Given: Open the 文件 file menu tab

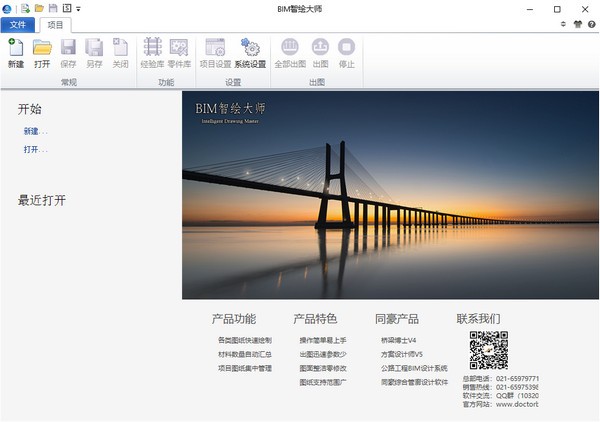Looking at the screenshot, I should coord(19,25).
